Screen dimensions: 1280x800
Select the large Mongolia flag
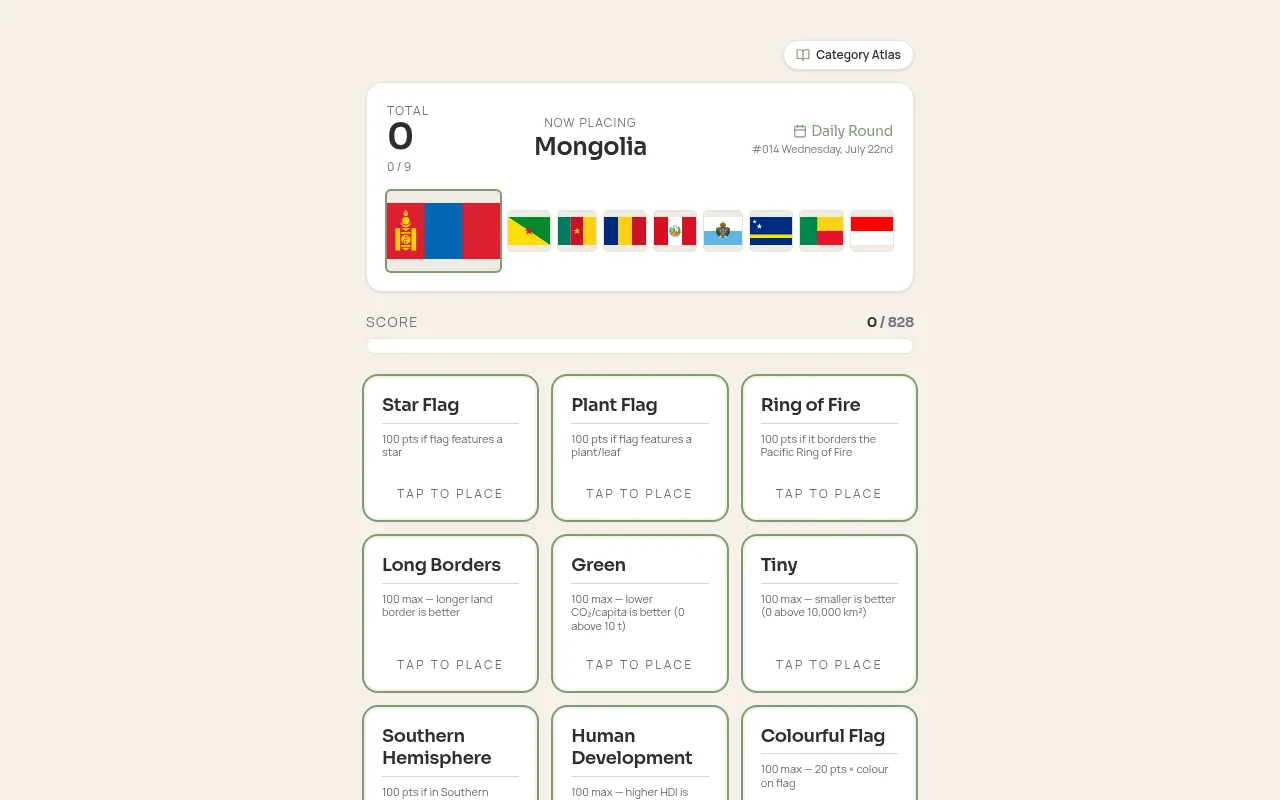pos(443,231)
